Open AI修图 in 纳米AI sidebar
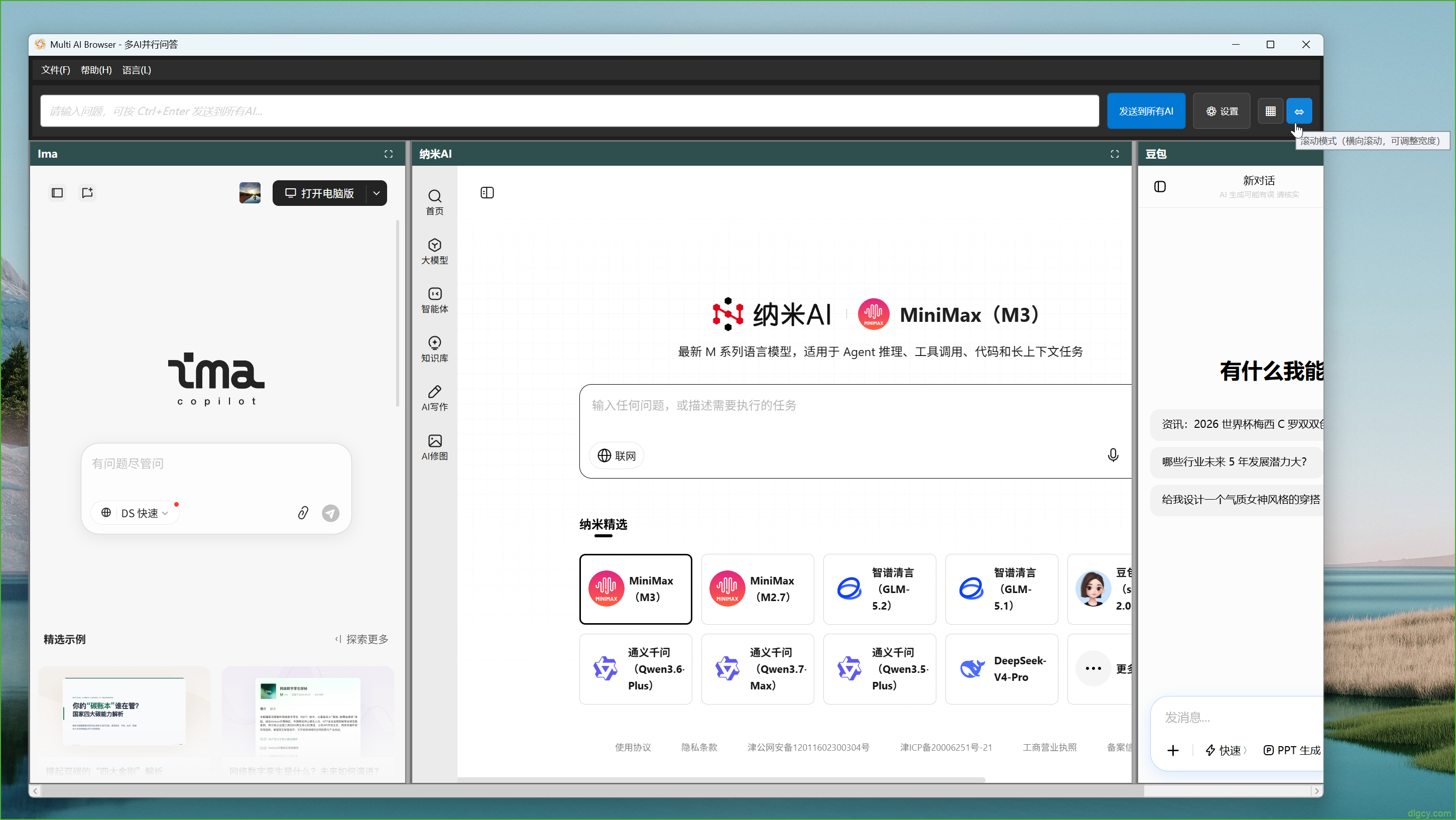1456x820 pixels. [x=434, y=447]
